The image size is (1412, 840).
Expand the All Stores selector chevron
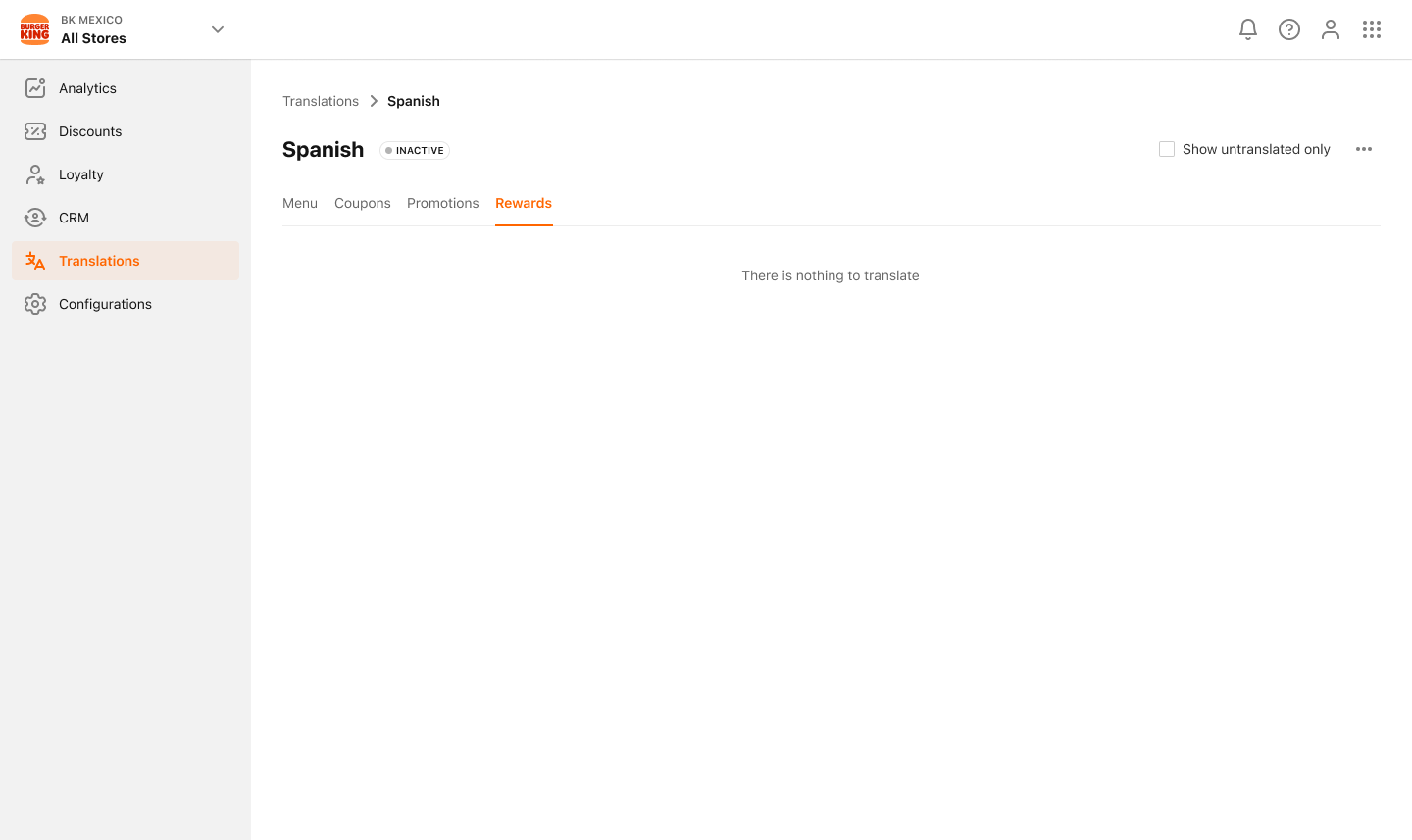pos(218,29)
